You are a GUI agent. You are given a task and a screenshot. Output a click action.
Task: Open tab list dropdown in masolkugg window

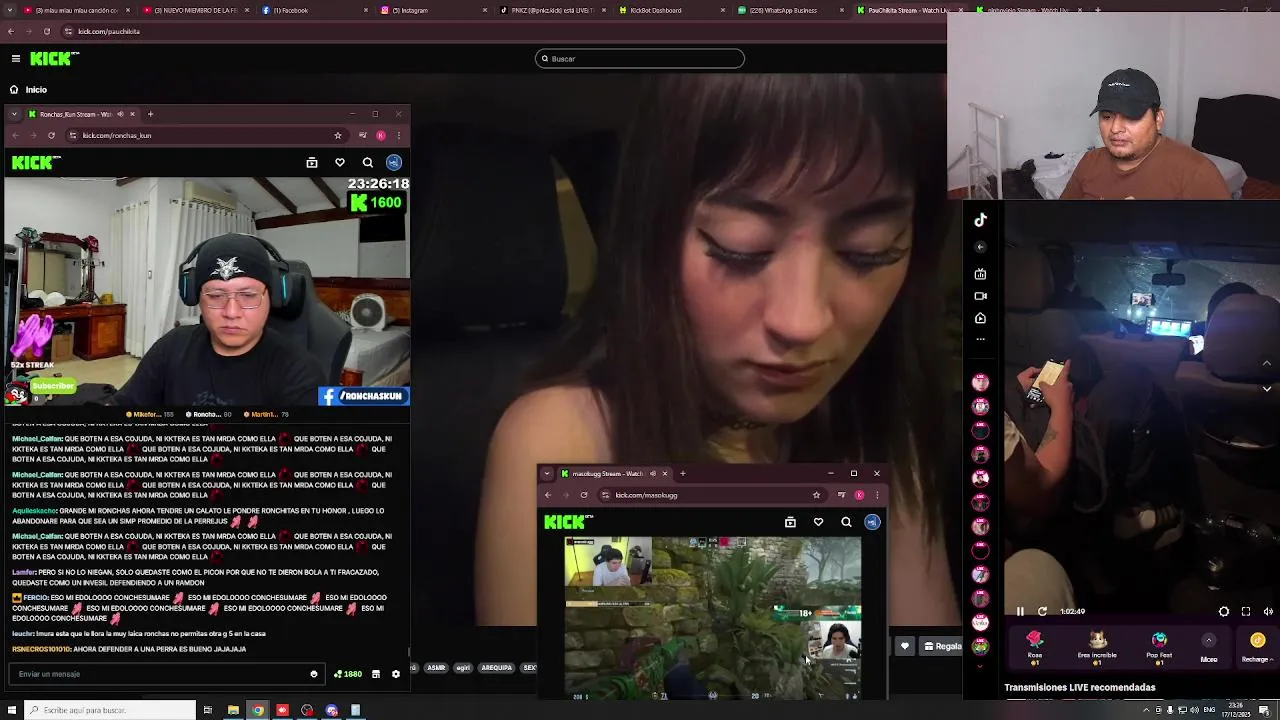pyautogui.click(x=547, y=474)
